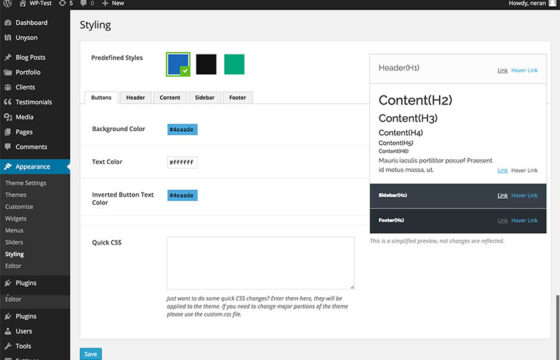Select the blue predefined style
The image size is (560, 360).
(x=178, y=64)
